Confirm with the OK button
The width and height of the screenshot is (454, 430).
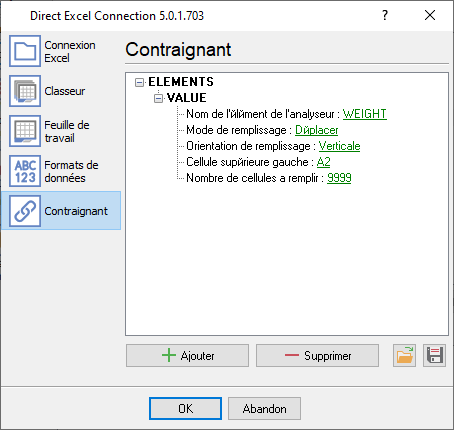pos(185,408)
